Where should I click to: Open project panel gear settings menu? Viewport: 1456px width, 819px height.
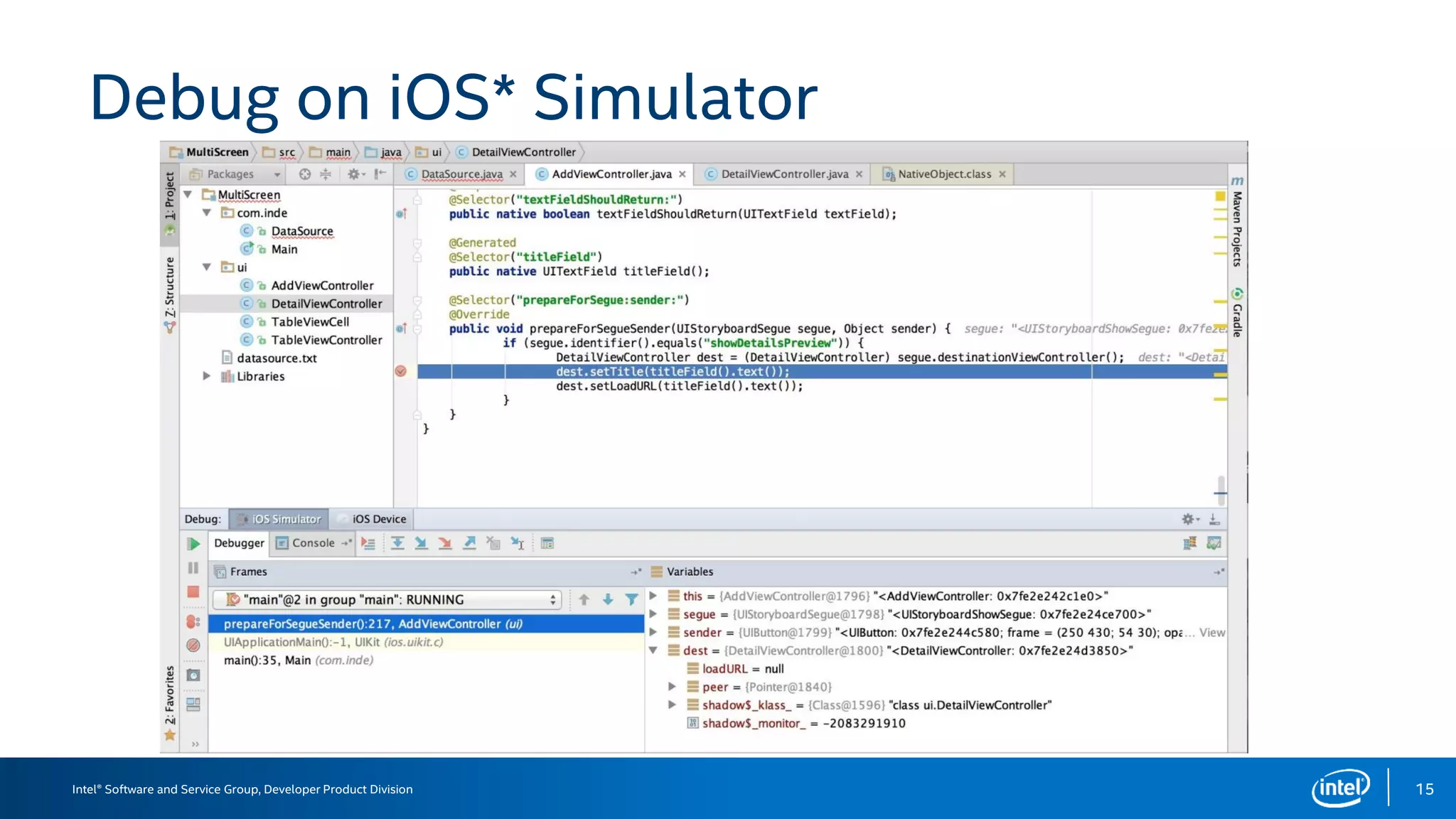coord(355,174)
